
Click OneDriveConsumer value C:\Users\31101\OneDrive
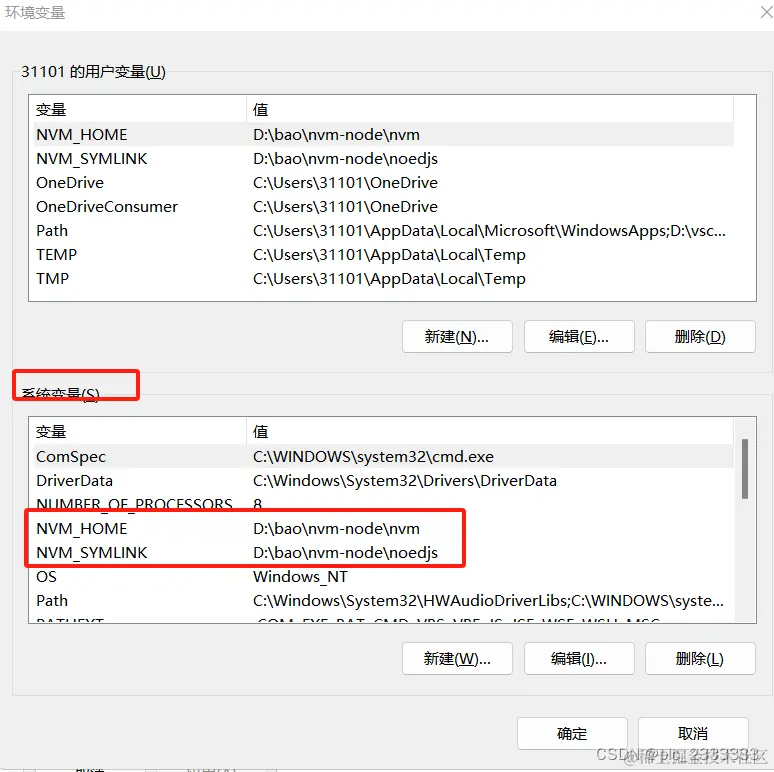pyautogui.click(x=345, y=206)
